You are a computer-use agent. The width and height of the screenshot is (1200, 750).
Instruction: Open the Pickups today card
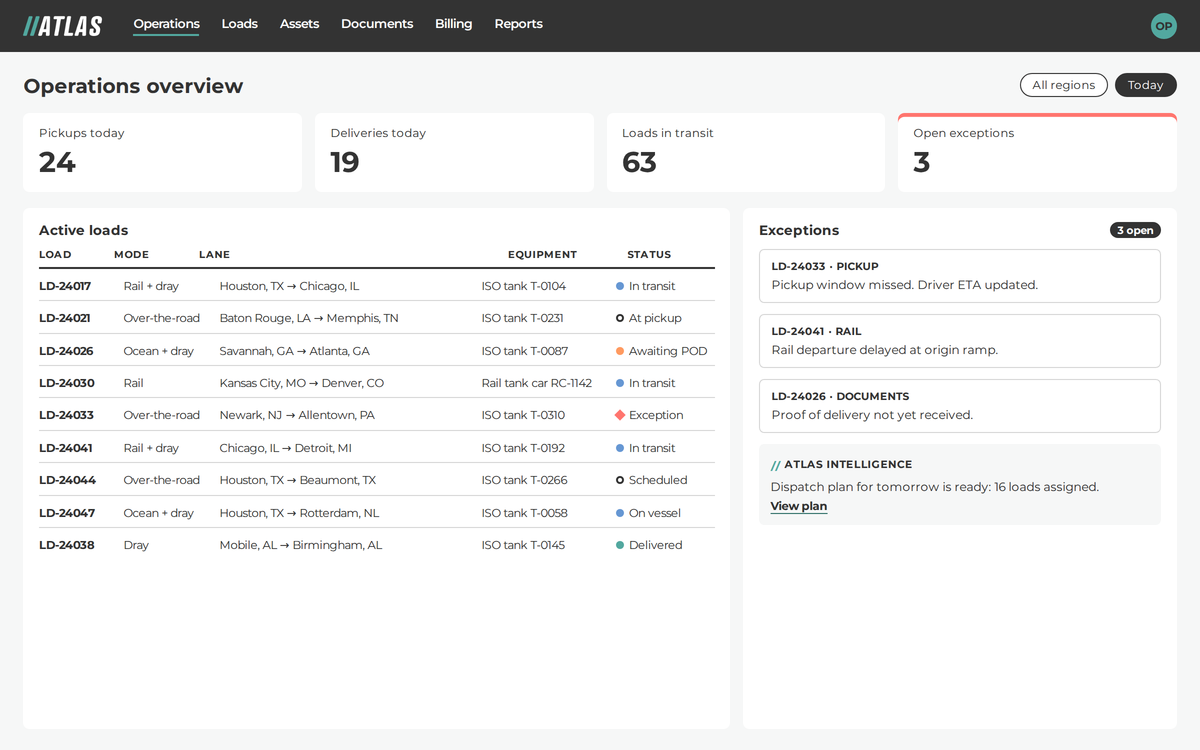tap(162, 152)
